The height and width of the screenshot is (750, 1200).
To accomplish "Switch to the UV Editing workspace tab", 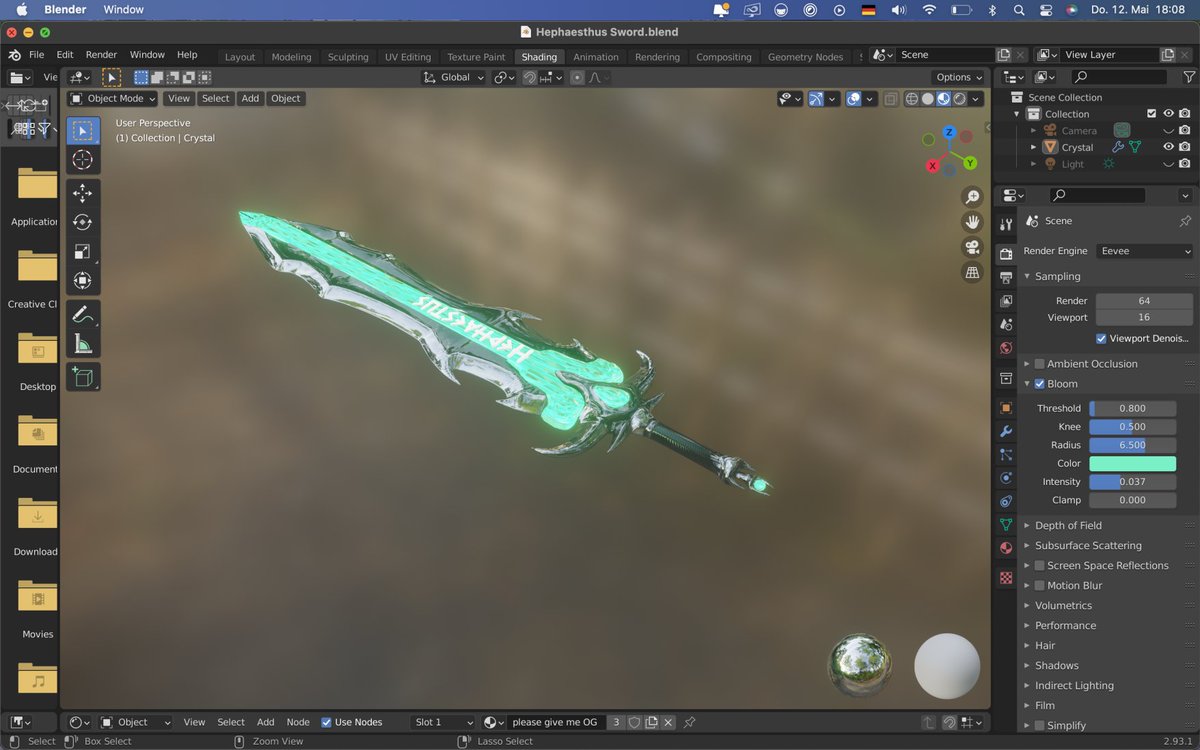I will [x=408, y=57].
